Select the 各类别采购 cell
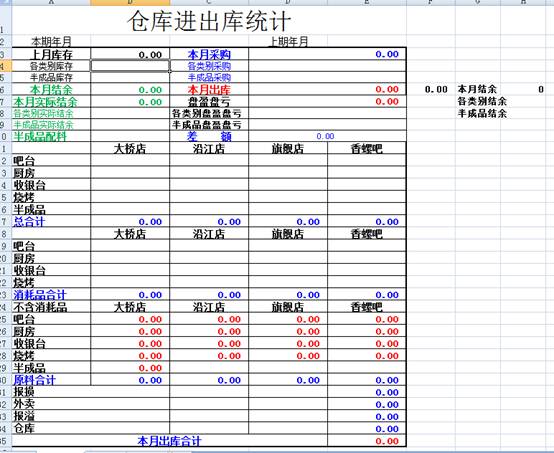Viewport: 554px width, 453px height. (x=209, y=66)
